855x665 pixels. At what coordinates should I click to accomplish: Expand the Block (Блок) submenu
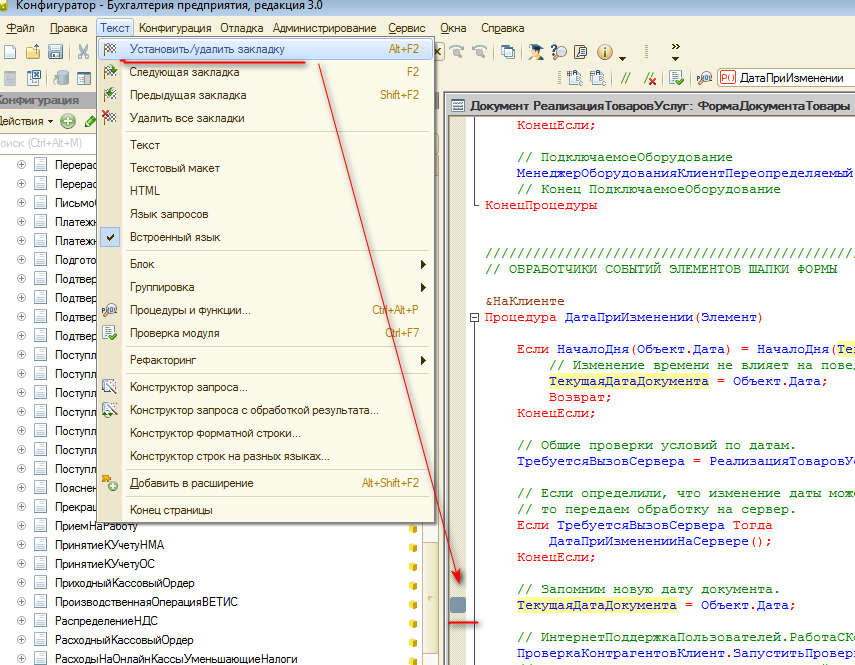(142, 264)
